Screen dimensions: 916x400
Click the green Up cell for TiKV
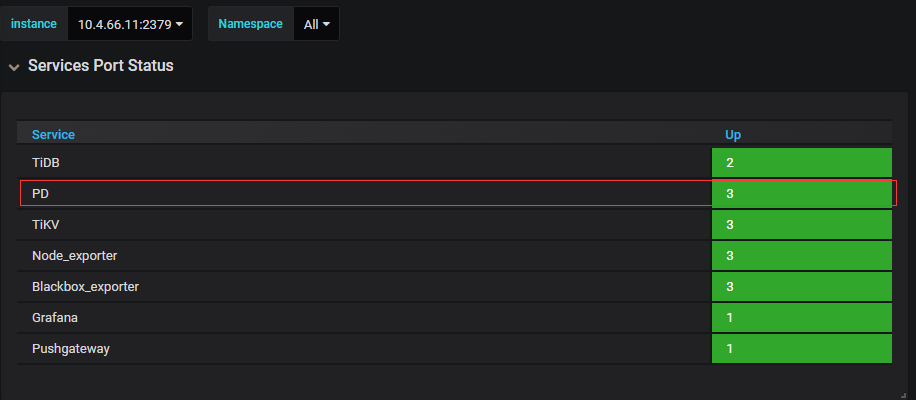tap(801, 225)
